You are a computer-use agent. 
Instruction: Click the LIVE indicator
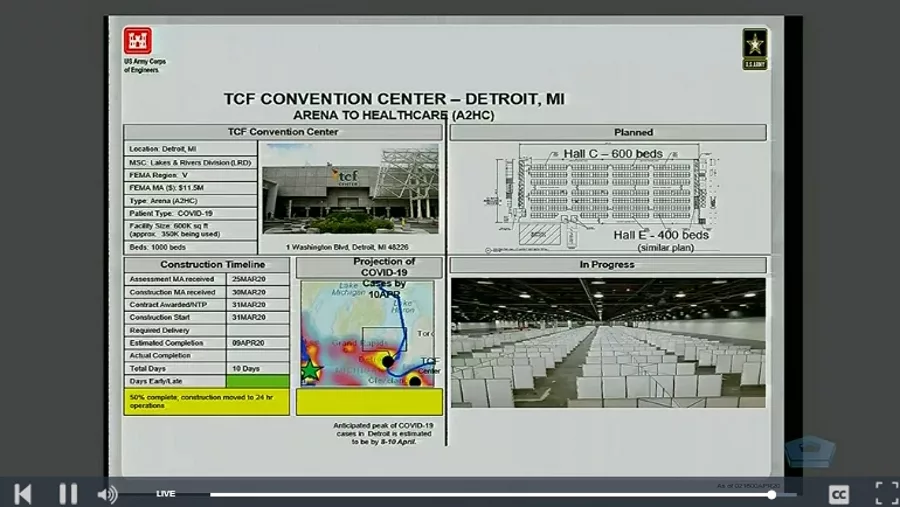[x=165, y=494]
